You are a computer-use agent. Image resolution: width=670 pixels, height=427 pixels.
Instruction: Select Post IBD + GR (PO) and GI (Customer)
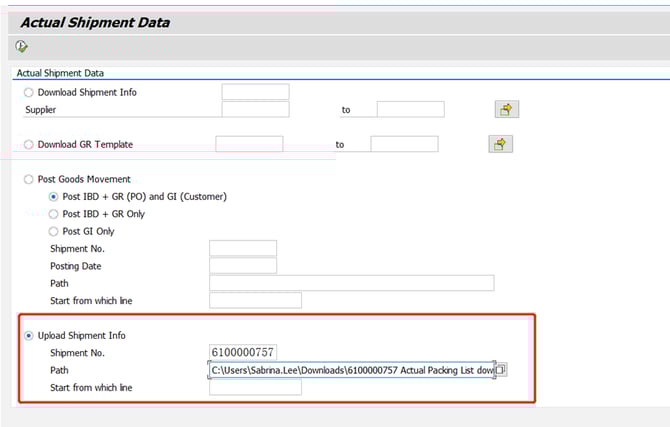click(x=54, y=196)
